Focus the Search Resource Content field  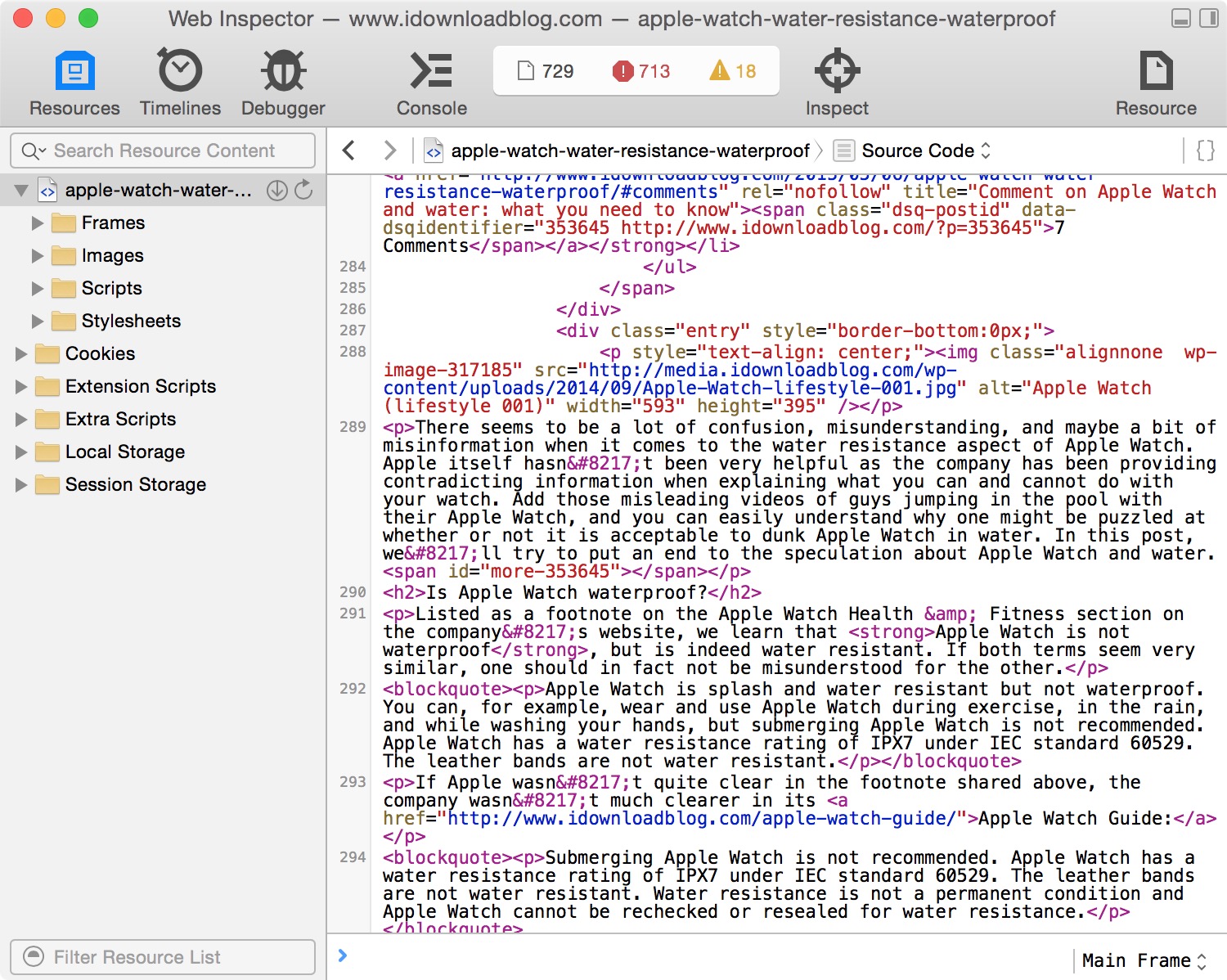tap(163, 151)
